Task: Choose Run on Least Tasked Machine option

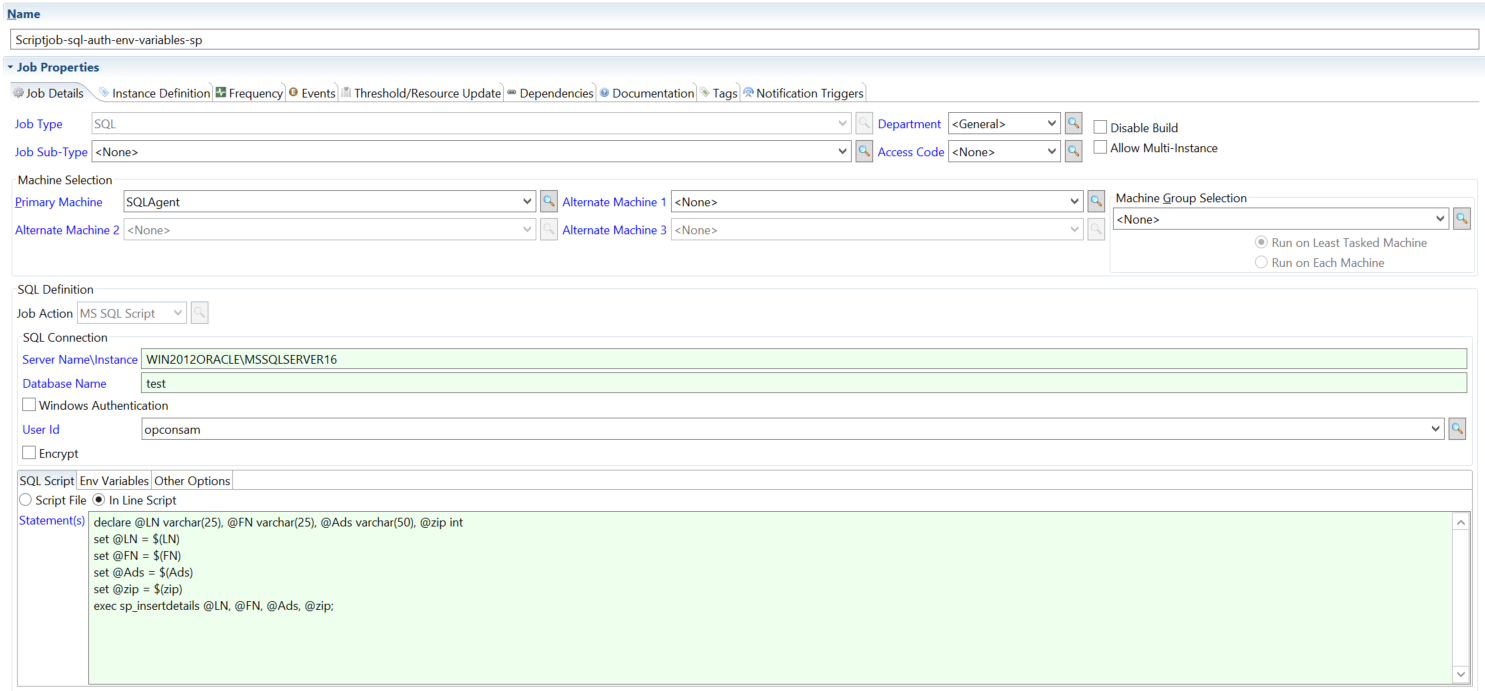Action: [x=1261, y=243]
